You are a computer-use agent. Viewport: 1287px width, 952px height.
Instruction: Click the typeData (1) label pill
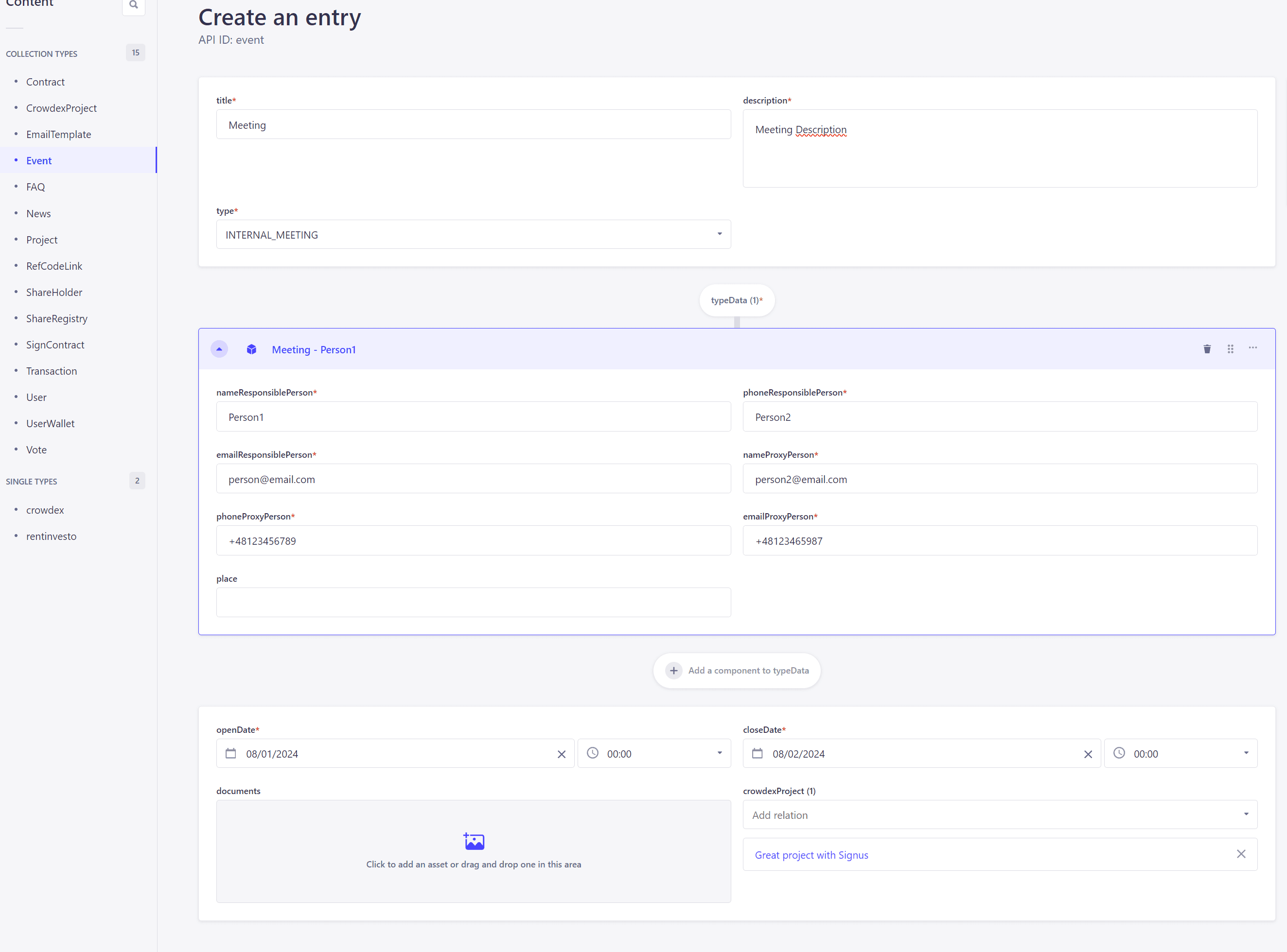click(x=736, y=300)
